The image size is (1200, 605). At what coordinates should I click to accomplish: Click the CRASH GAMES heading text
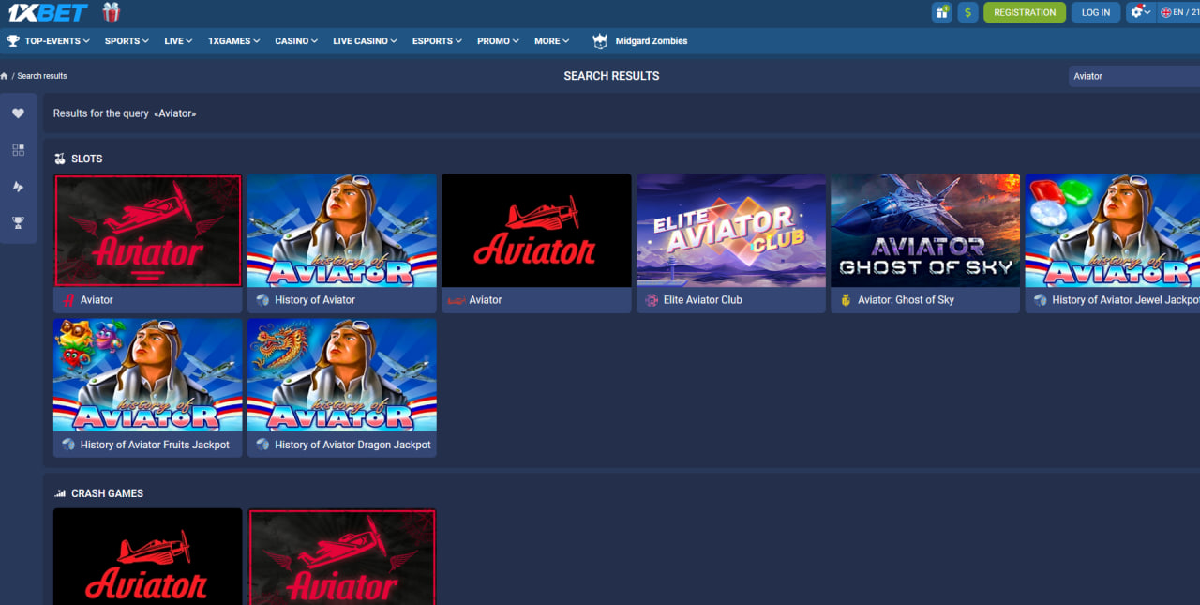(107, 494)
